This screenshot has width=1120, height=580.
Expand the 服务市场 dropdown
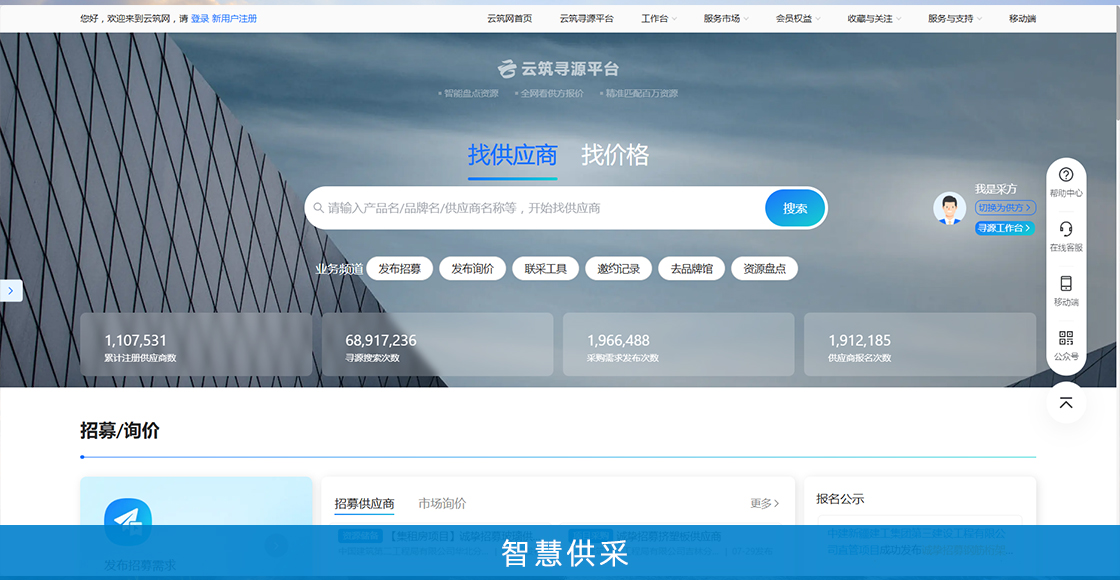click(x=726, y=19)
